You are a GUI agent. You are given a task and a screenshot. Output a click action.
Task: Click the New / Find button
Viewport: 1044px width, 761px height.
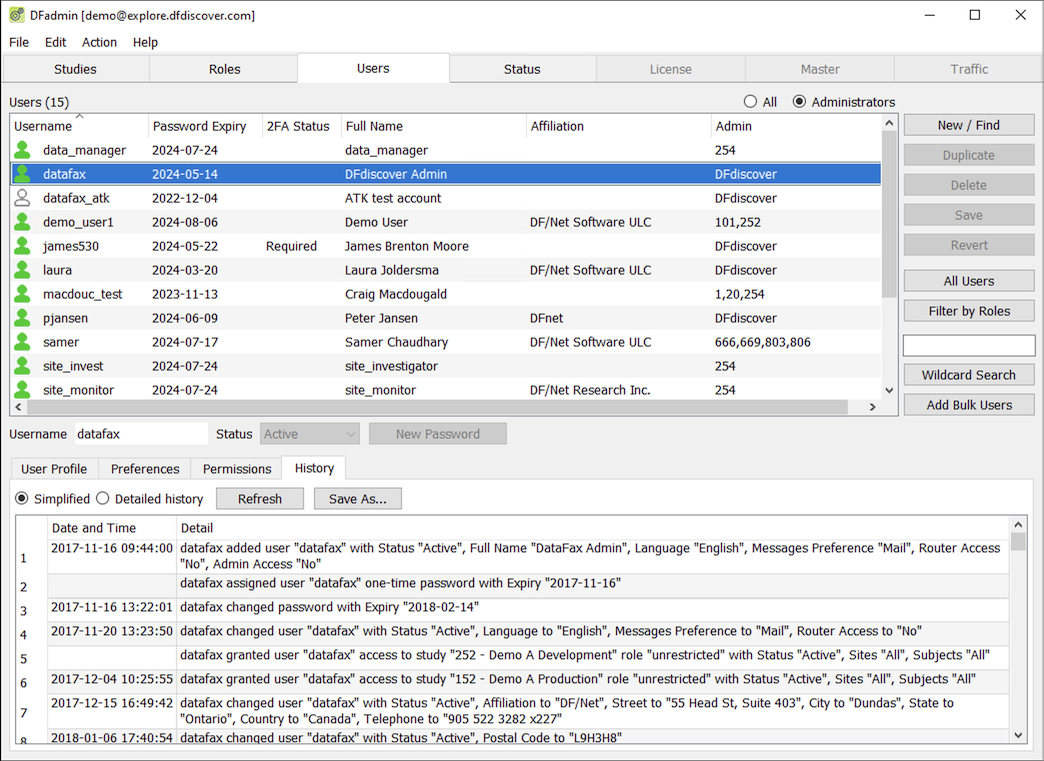click(969, 125)
